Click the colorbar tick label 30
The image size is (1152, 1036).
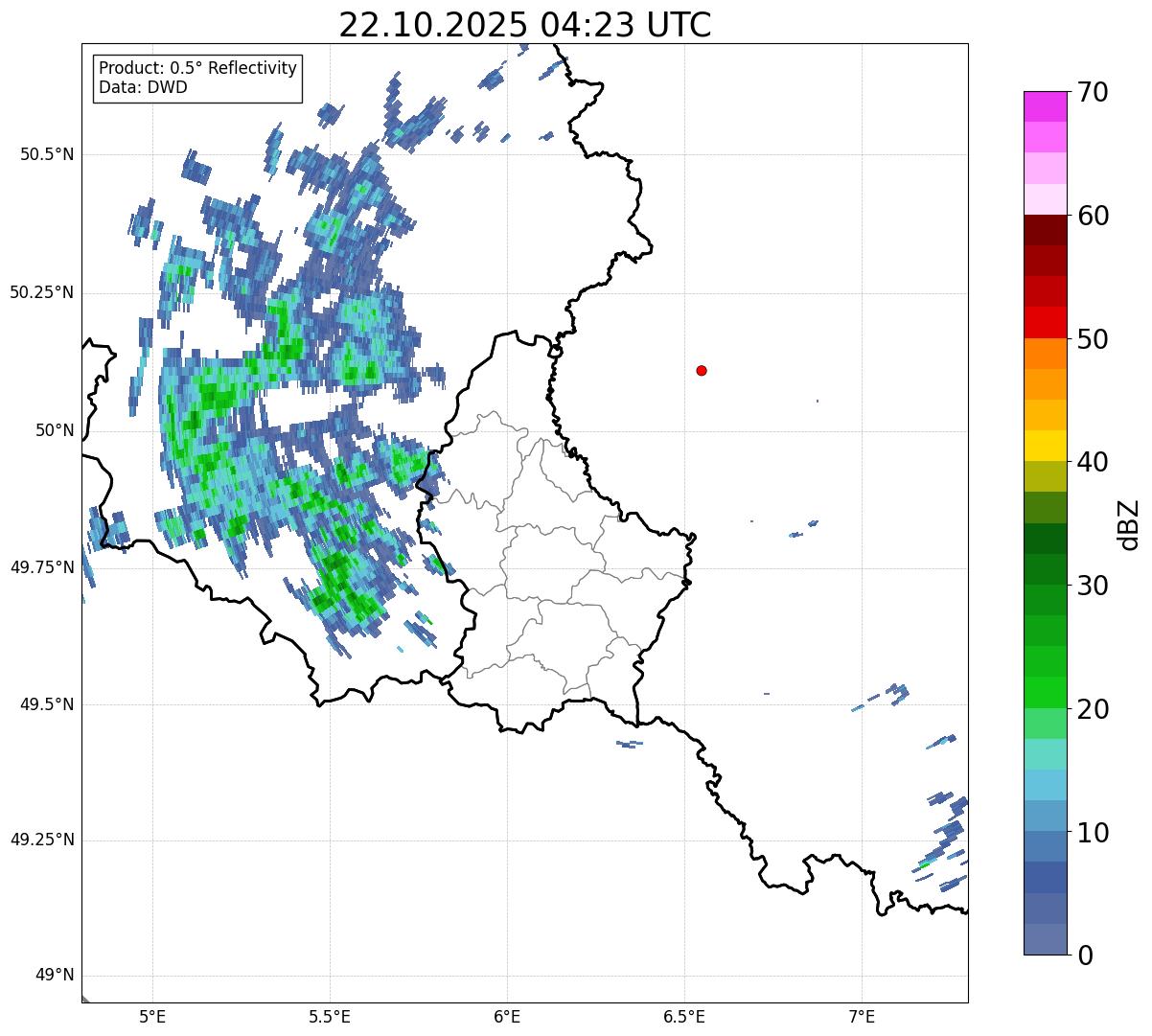pos(1093,586)
